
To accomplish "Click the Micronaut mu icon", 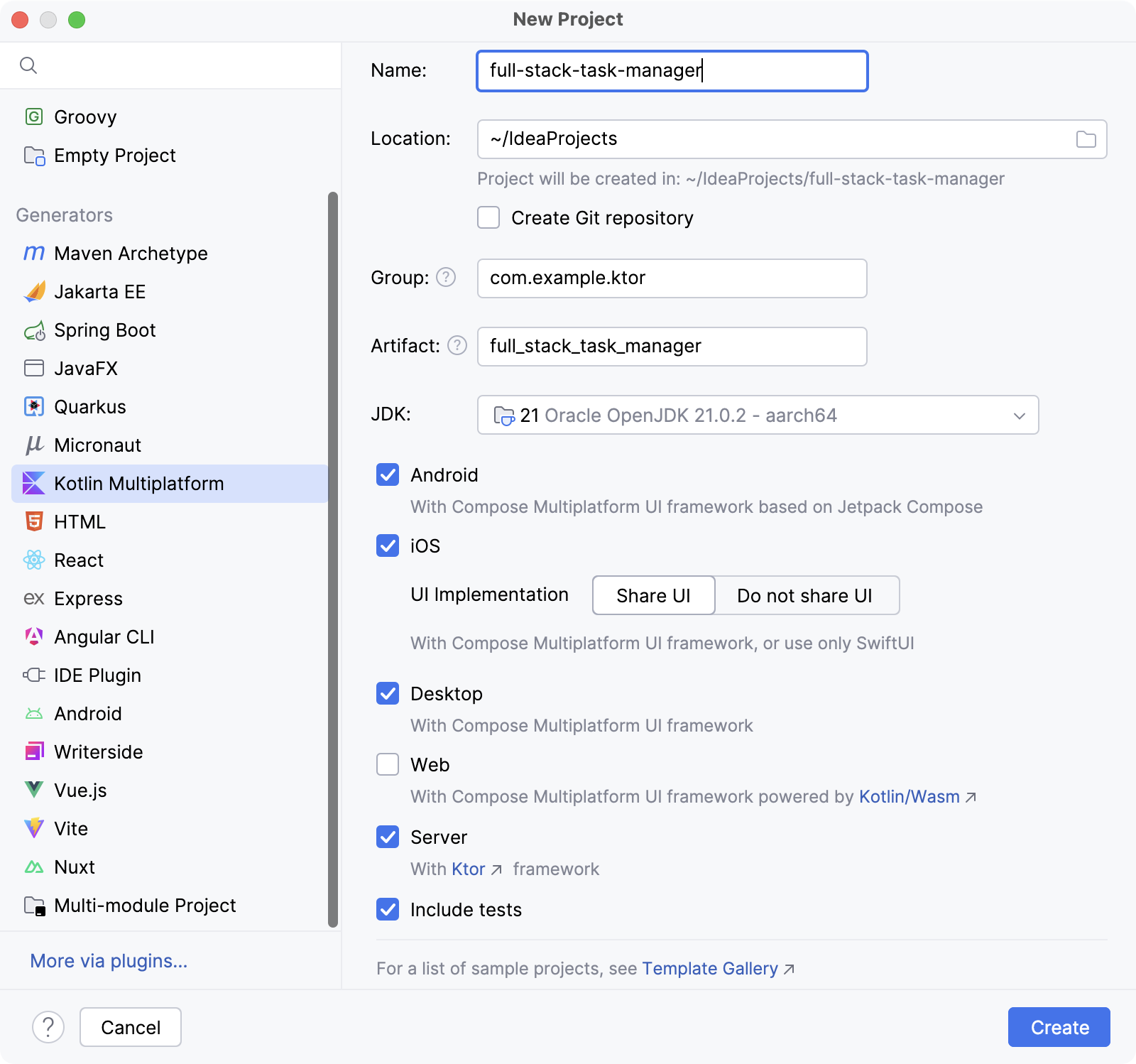I will [34, 445].
